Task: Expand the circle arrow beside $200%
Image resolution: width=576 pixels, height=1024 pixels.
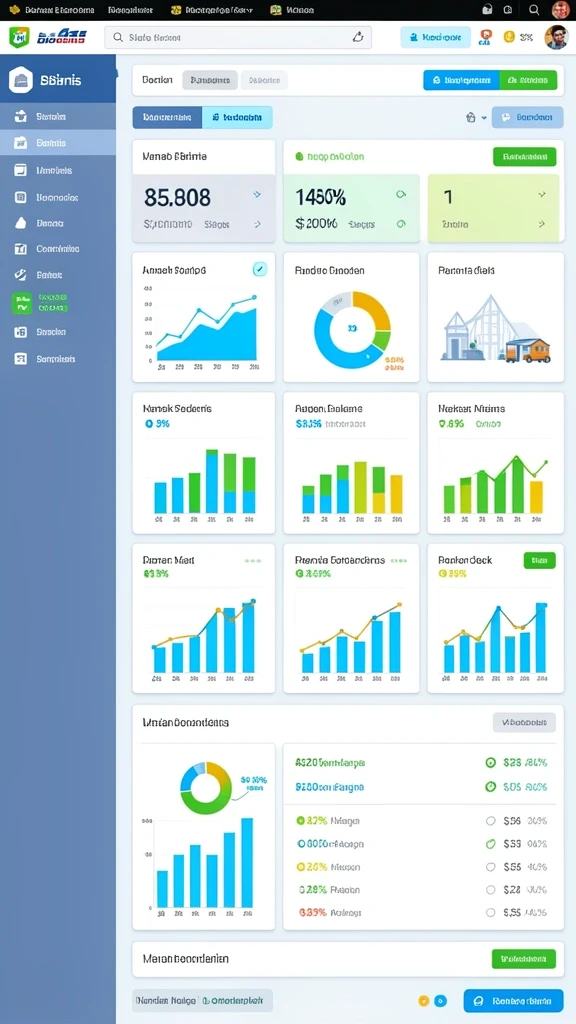Action: click(x=401, y=223)
